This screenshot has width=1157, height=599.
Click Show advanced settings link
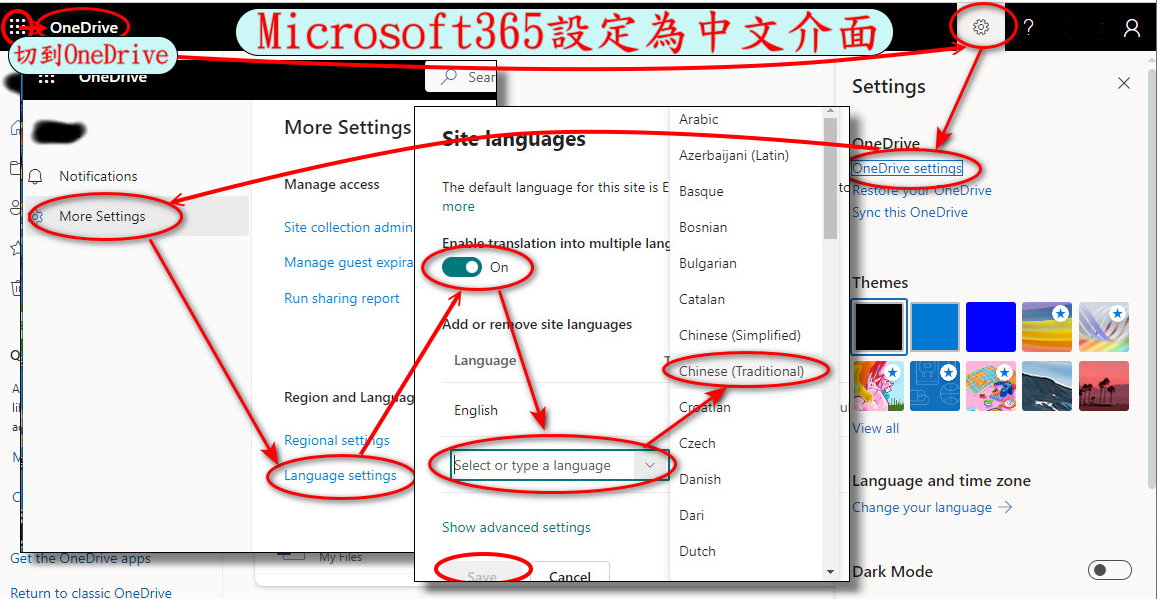click(x=517, y=527)
